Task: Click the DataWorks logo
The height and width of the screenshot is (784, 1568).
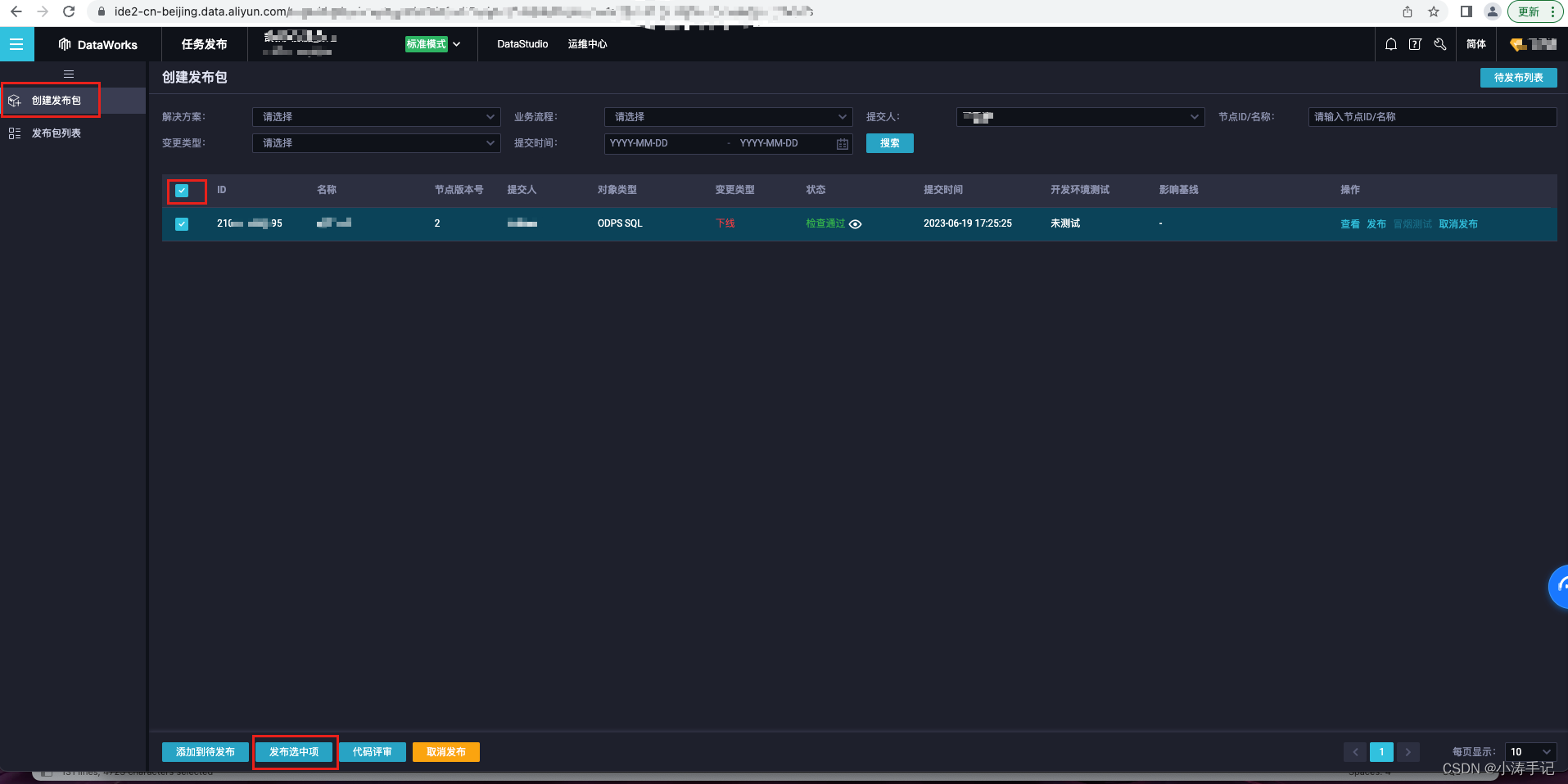Action: (98, 44)
